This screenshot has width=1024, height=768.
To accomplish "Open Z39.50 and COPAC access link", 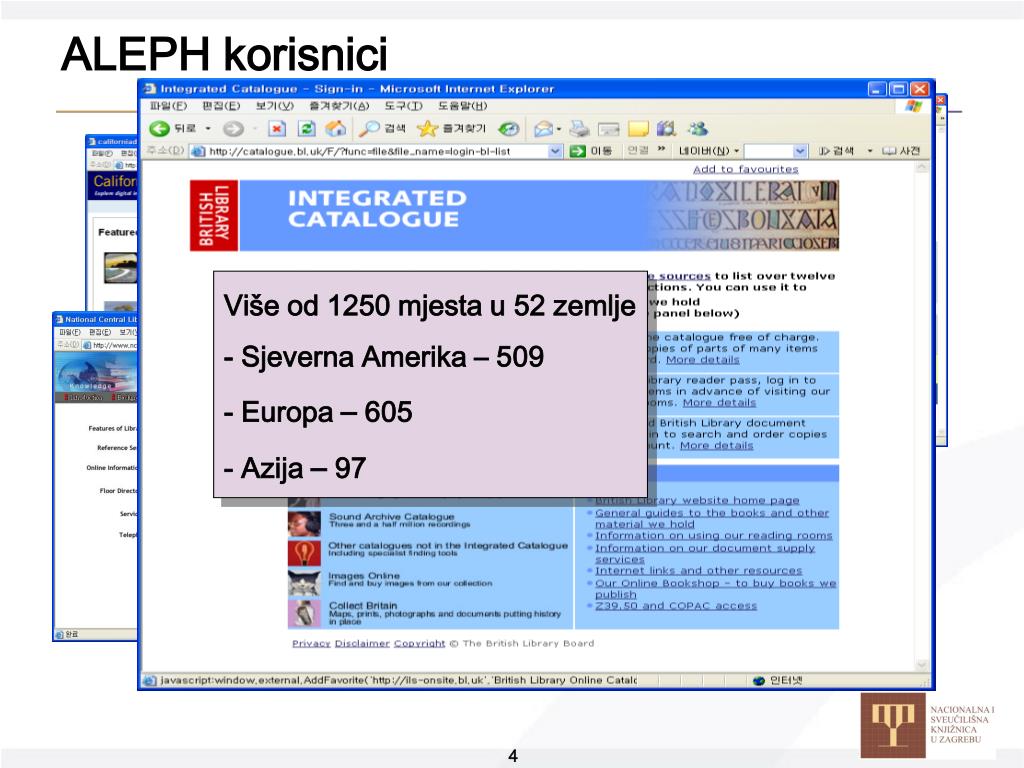I will [676, 606].
